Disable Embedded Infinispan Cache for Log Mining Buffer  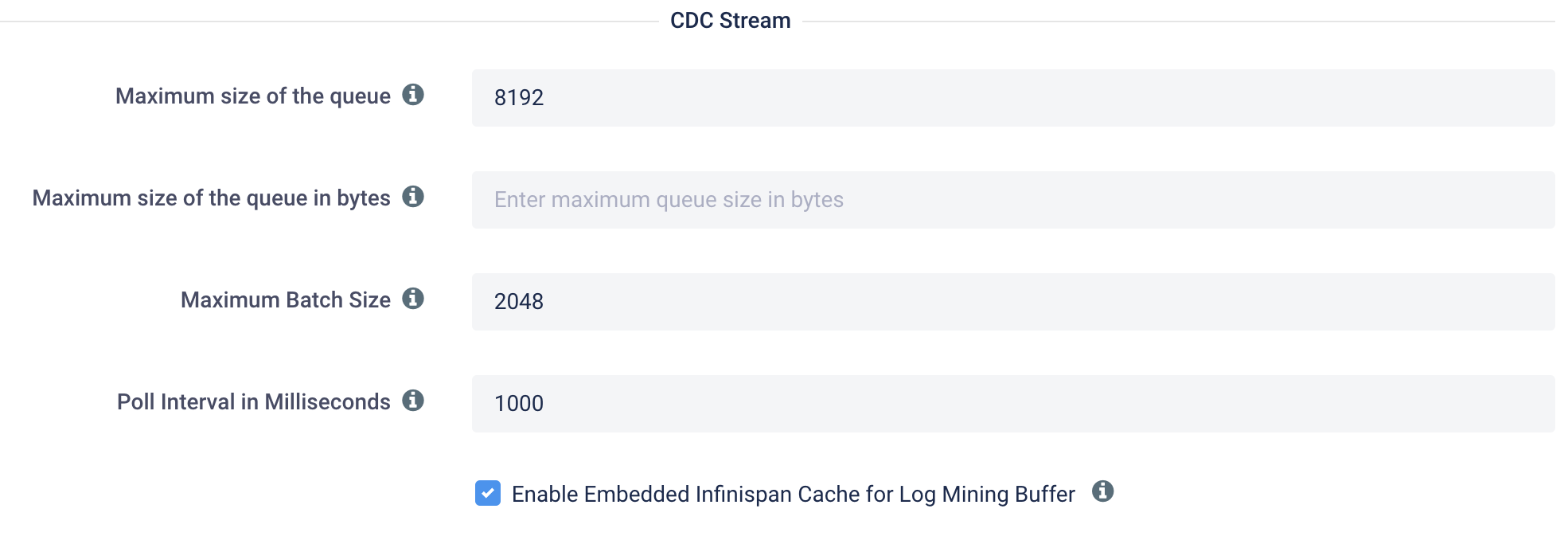tap(488, 493)
